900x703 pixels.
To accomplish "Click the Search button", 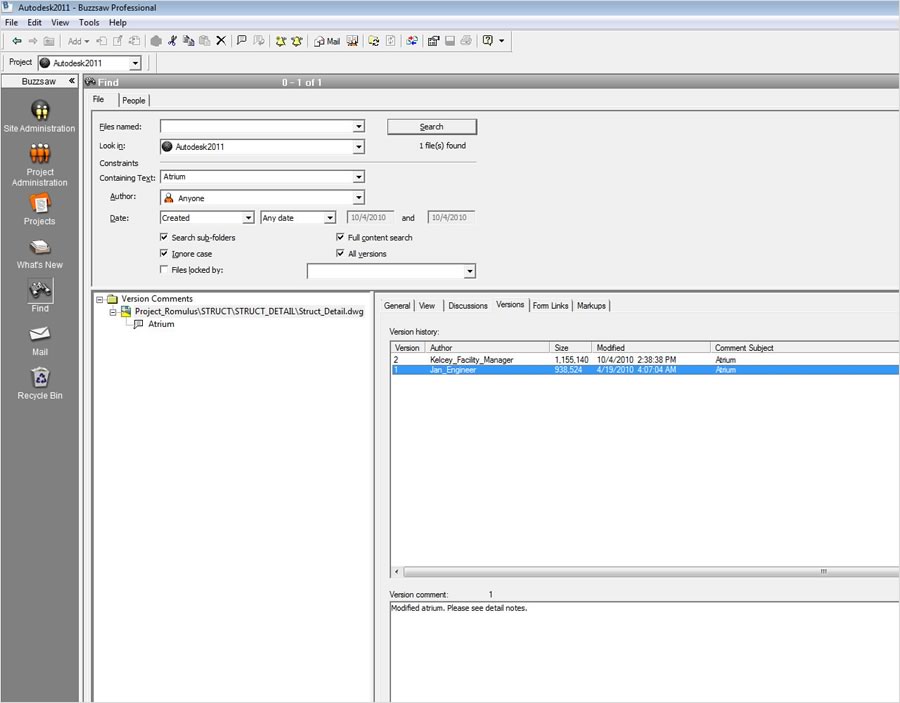I will click(432, 127).
